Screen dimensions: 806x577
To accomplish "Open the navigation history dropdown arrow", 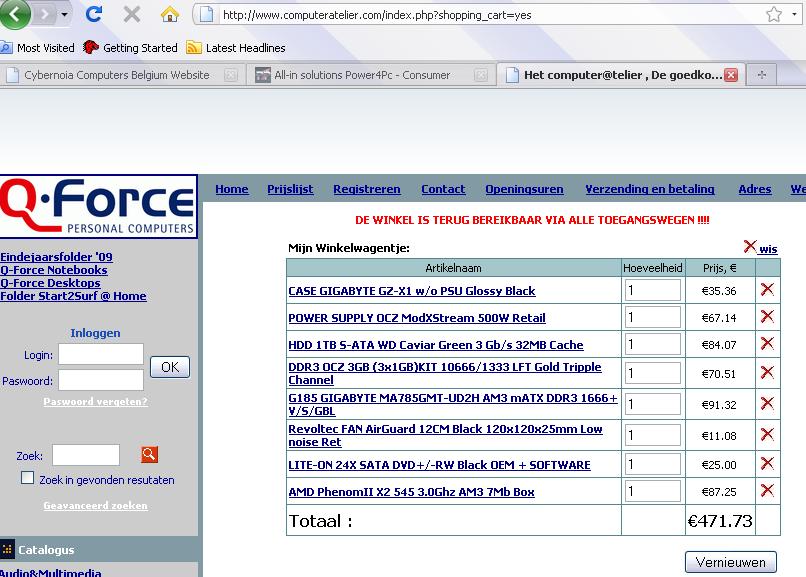I will point(64,15).
